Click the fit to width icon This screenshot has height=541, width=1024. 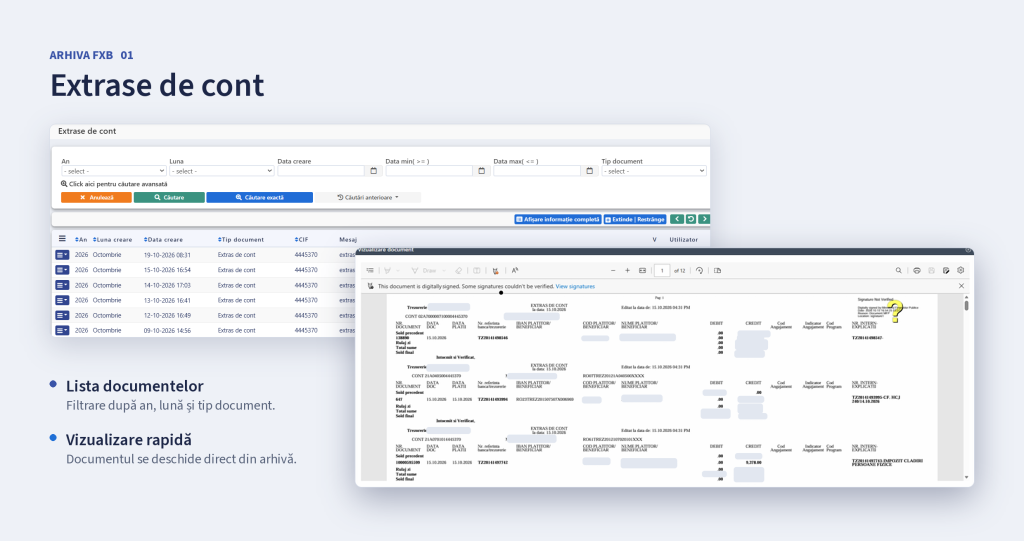tap(643, 270)
